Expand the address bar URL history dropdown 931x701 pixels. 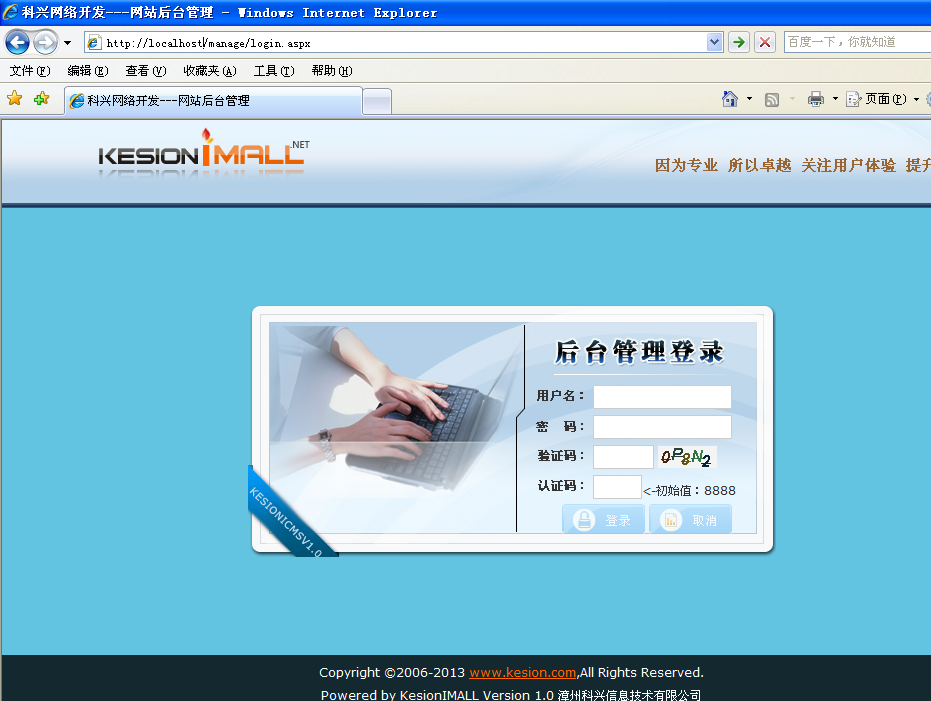pos(714,42)
